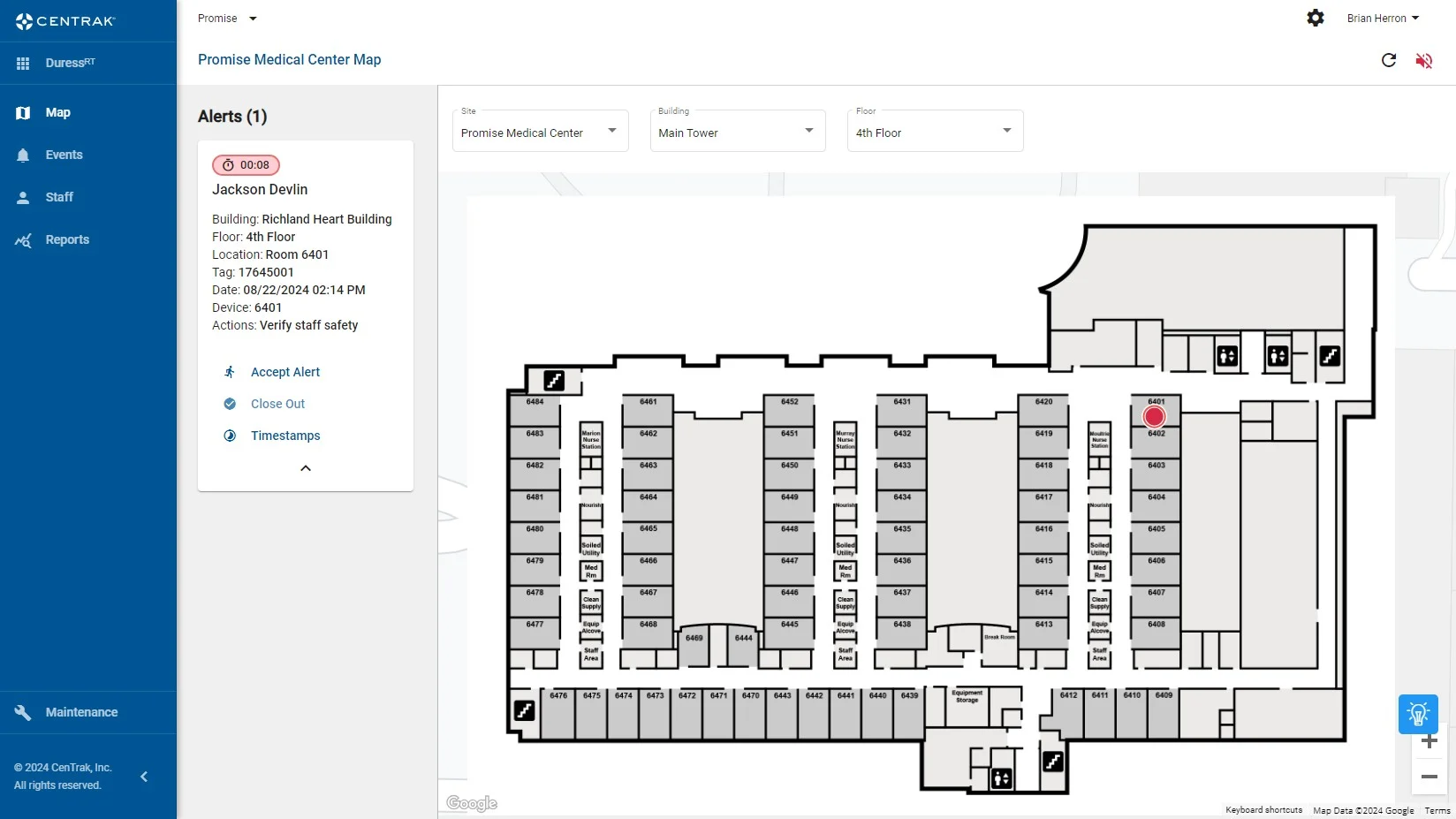Click the Map book icon in sidebar
This screenshot has width=1456, height=819.
tap(23, 112)
